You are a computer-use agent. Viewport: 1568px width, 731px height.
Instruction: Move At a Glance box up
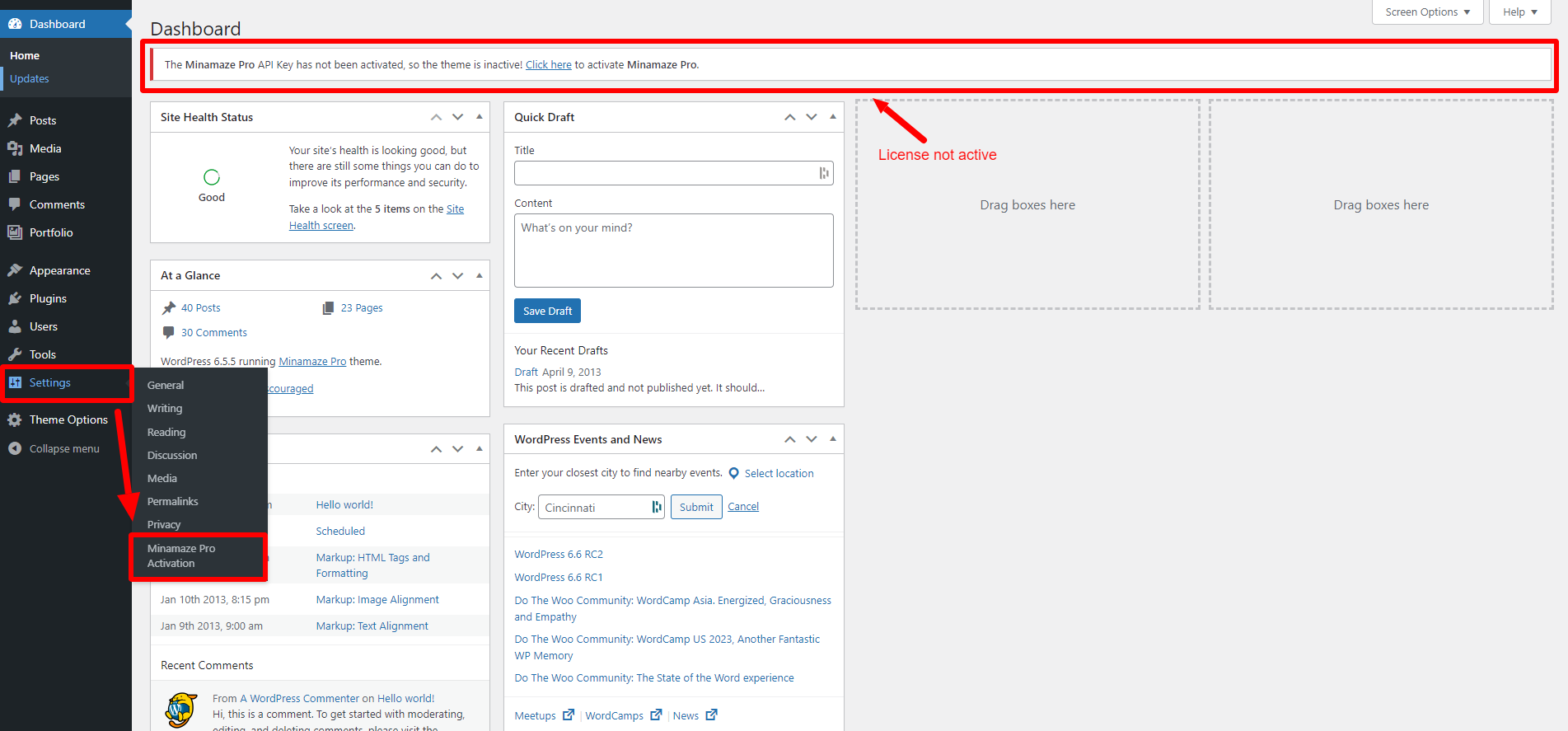[437, 275]
